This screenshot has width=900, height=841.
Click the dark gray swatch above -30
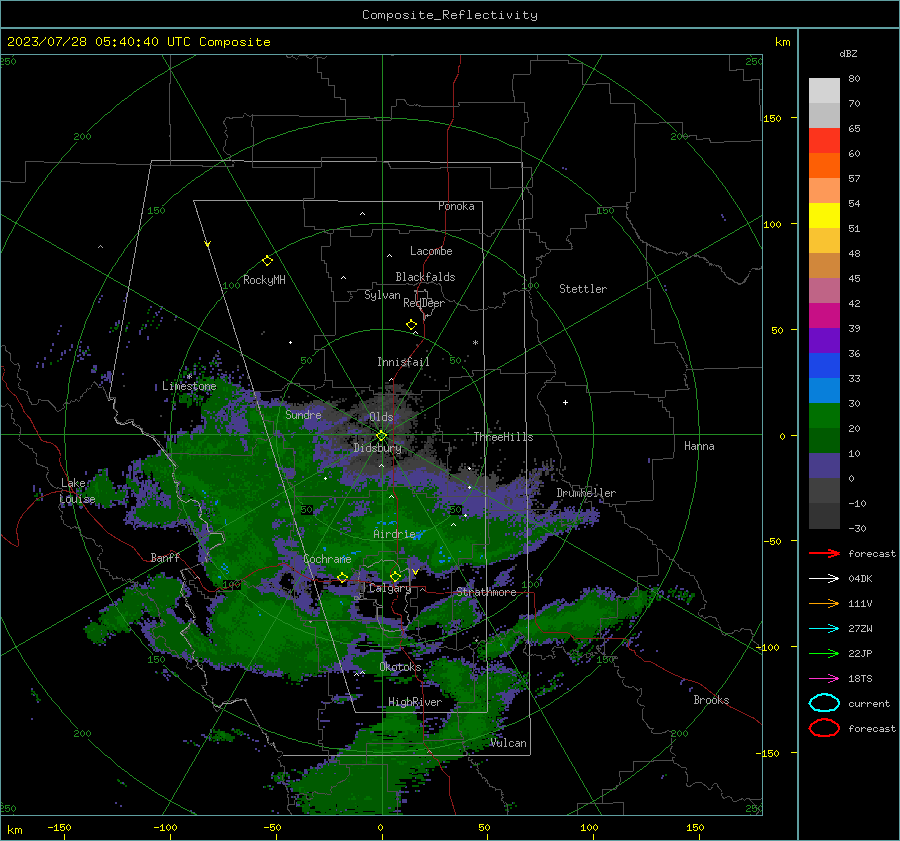824,516
